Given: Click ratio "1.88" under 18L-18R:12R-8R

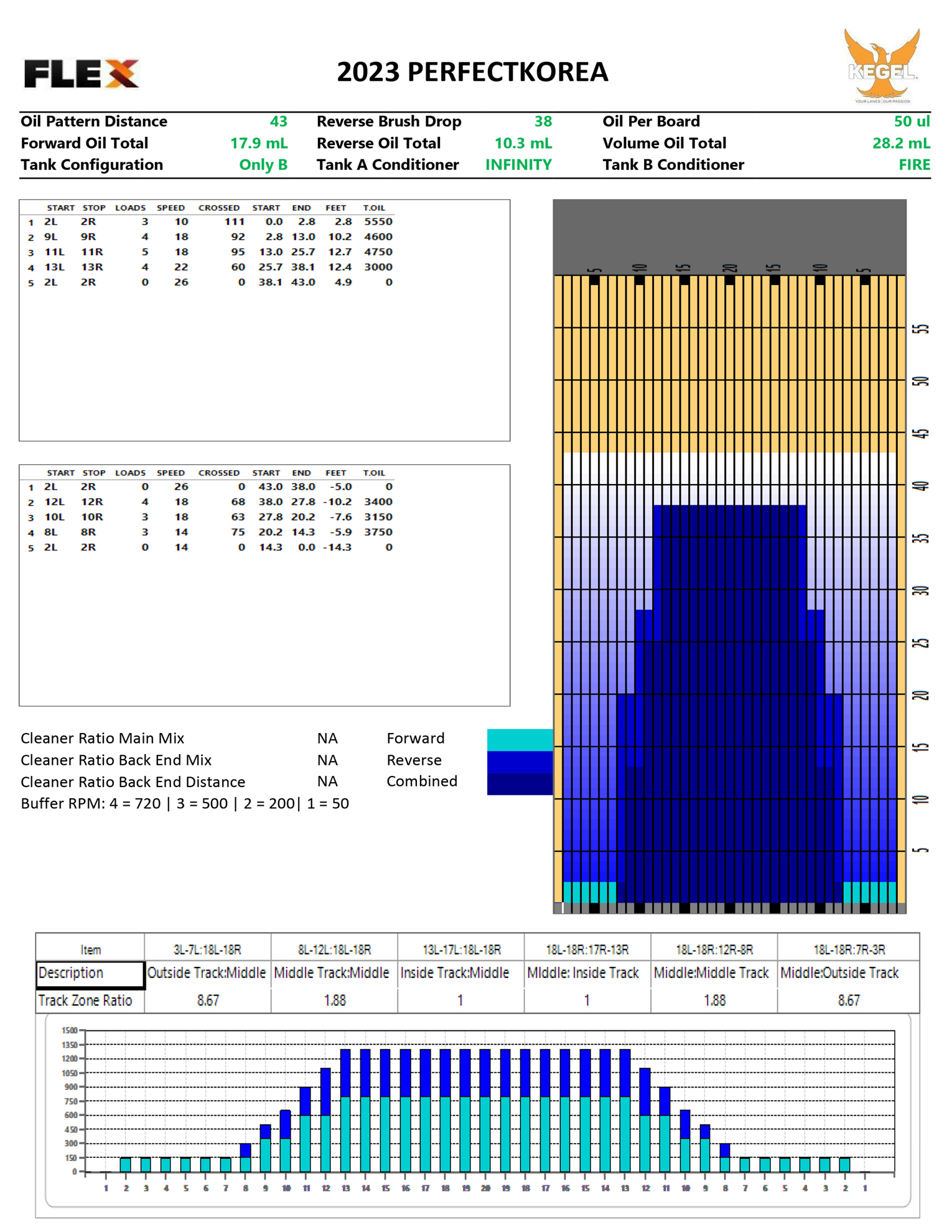Looking at the screenshot, I should (x=714, y=1001).
